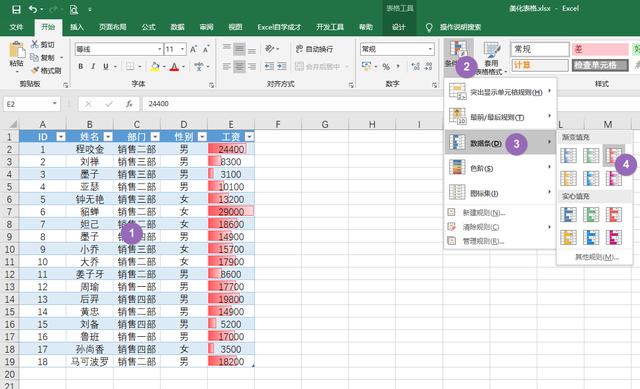Select blue gradient fill data bar
640x389 pixels.
coord(569,155)
